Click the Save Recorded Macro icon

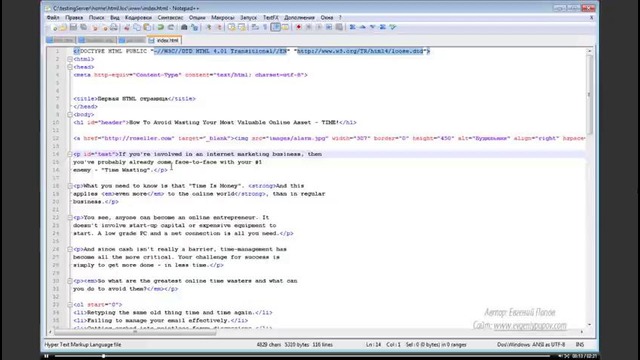(339, 27)
